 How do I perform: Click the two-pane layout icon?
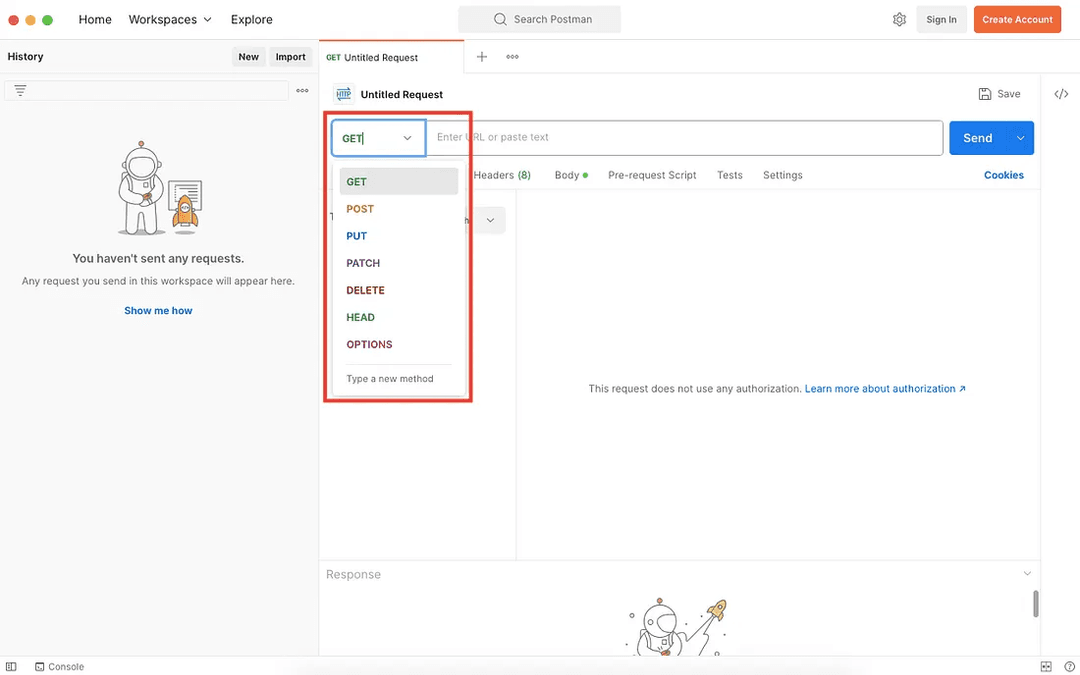coord(1046,666)
